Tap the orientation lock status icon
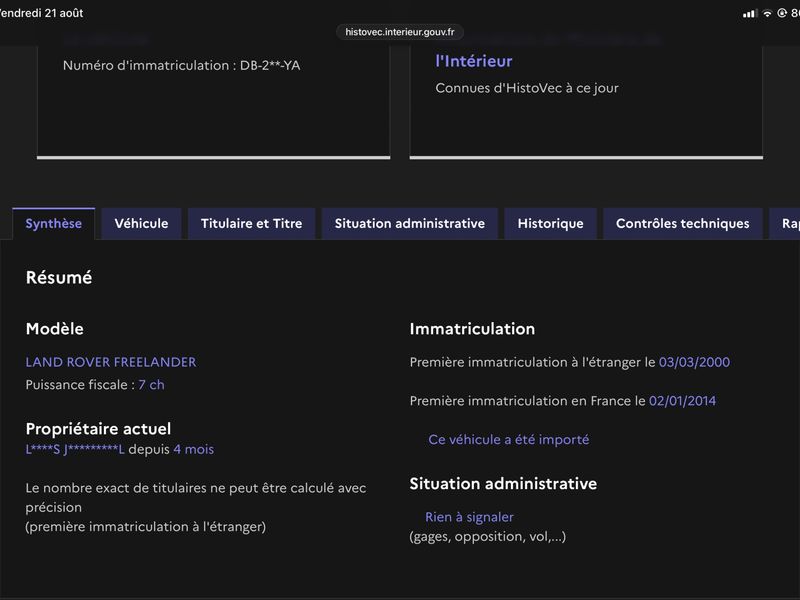800x600 pixels. pos(782,13)
